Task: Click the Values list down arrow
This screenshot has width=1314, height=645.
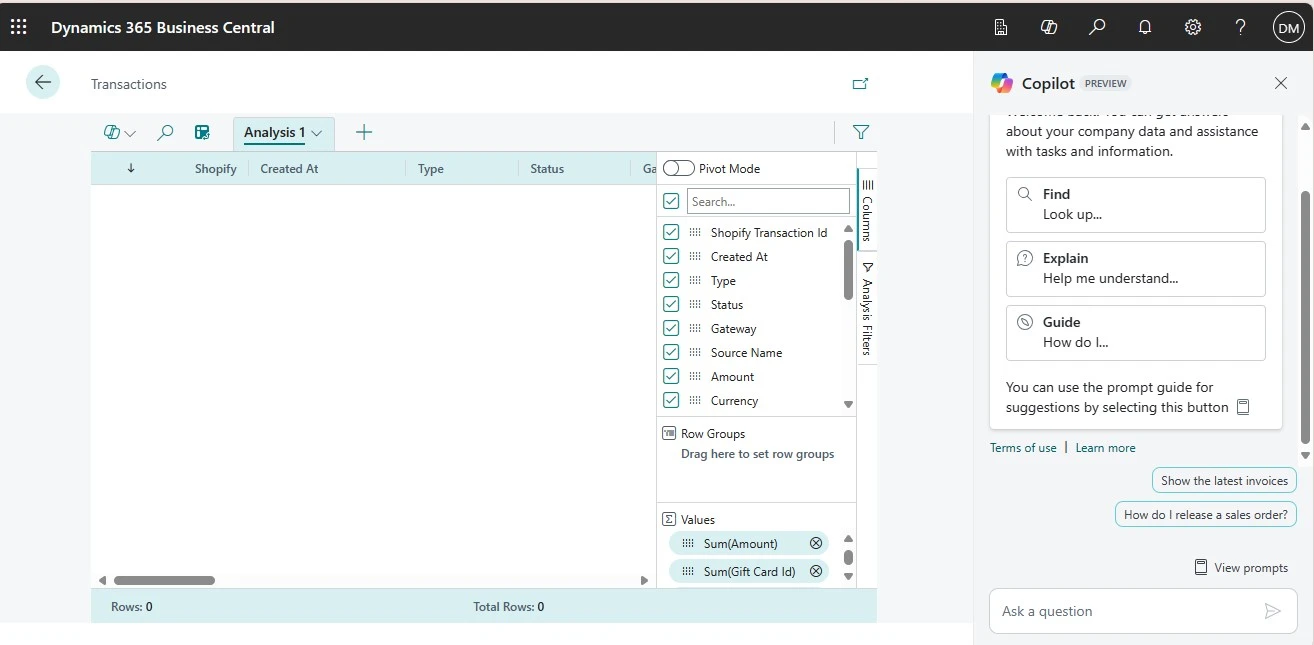Action: 849,576
